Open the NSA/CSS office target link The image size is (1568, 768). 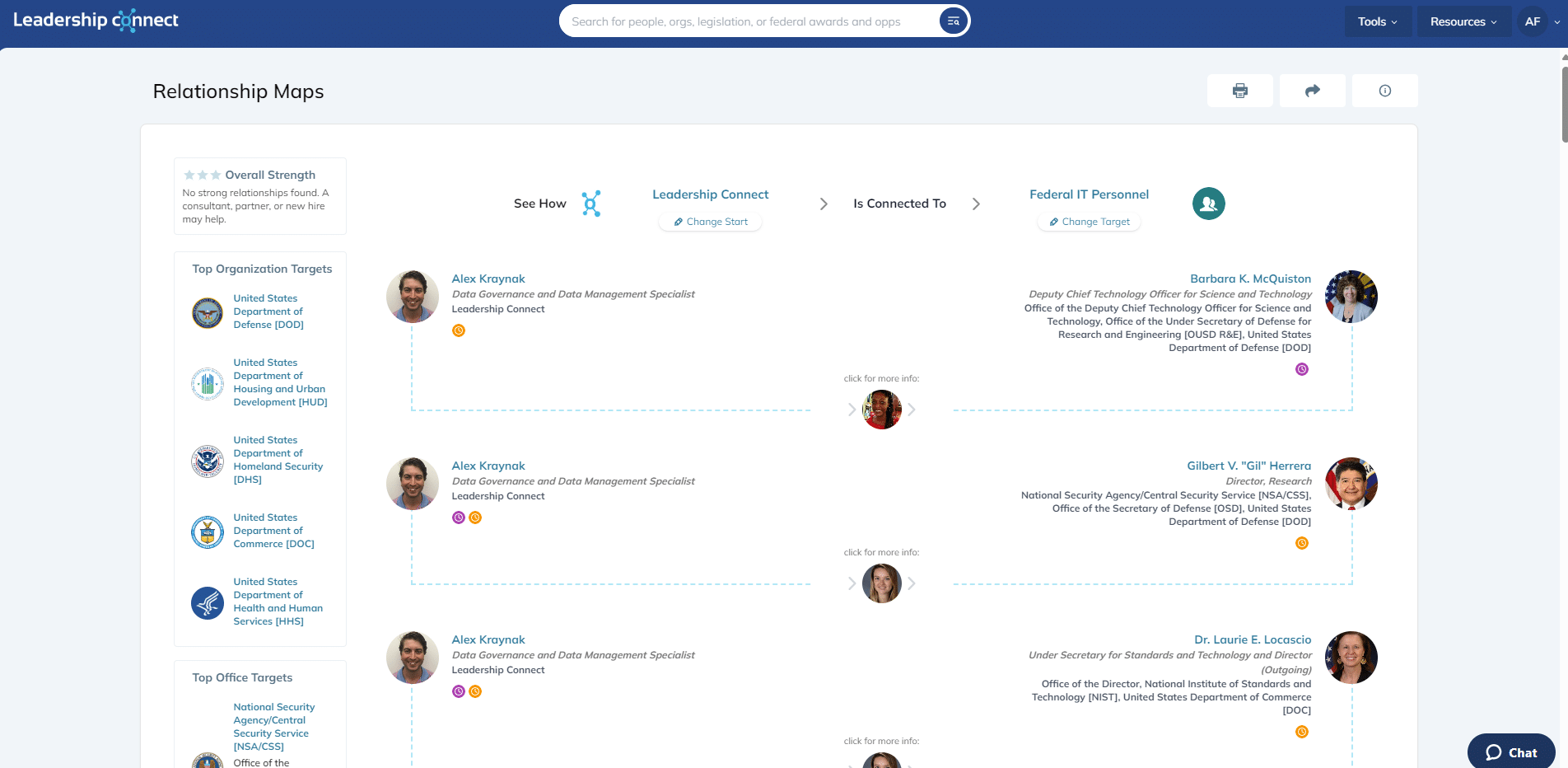273,727
